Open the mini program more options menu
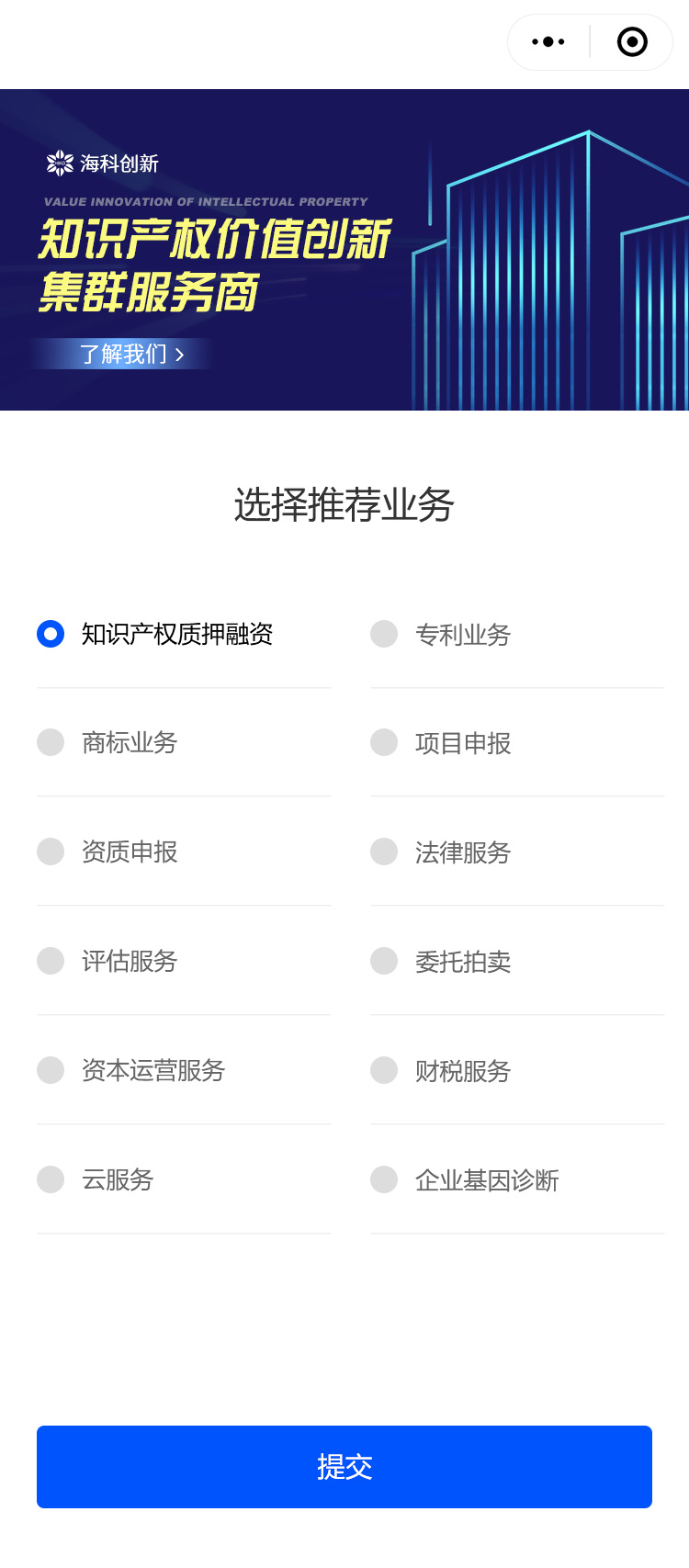Viewport: 689px width, 1568px height. pyautogui.click(x=548, y=42)
